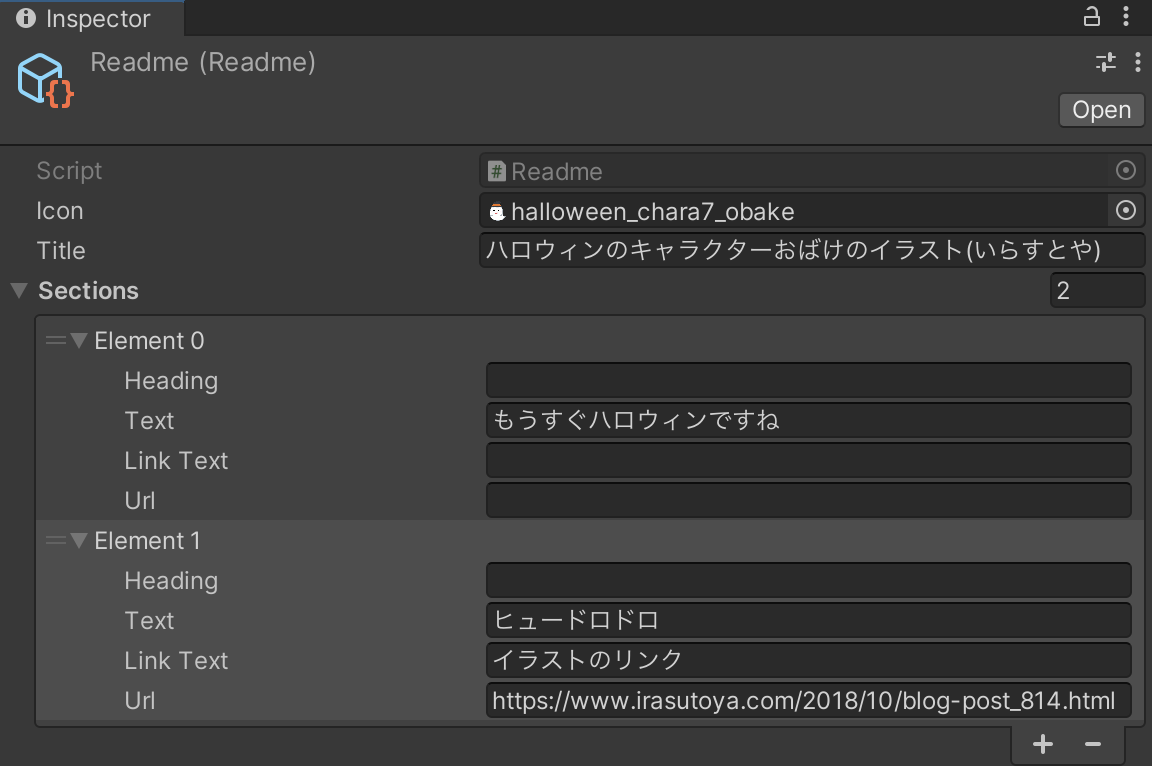Click the ghost thumbnail in the Icon field

[x=498, y=211]
